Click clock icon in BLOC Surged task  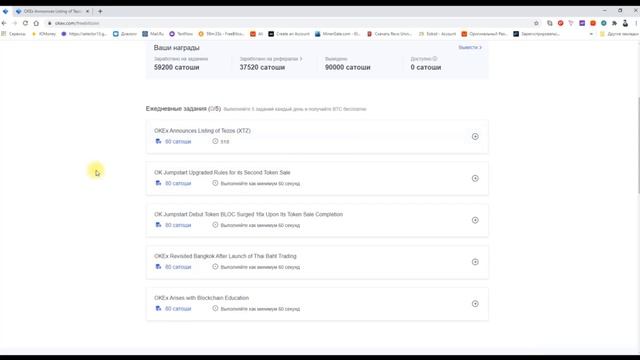pos(215,225)
